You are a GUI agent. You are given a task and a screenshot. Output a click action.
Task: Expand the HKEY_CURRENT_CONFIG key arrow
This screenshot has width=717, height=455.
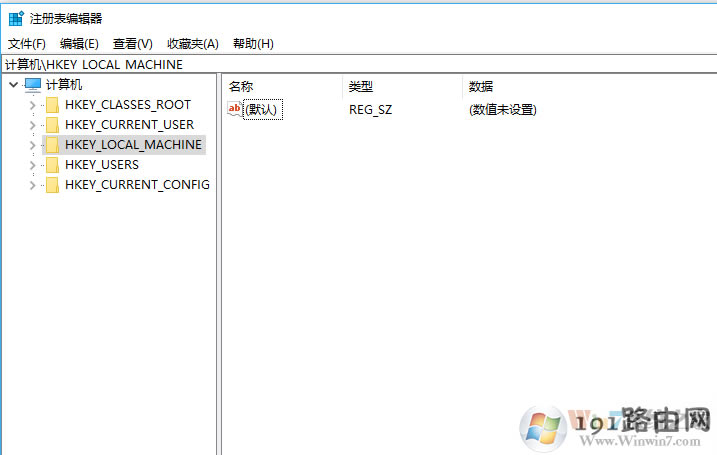coord(32,185)
